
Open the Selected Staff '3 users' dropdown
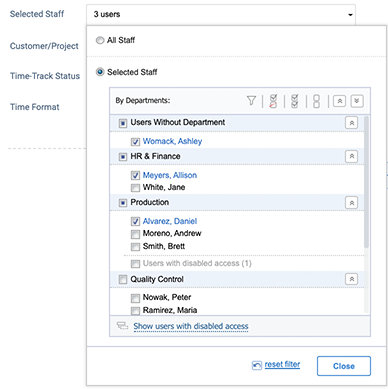coord(221,14)
